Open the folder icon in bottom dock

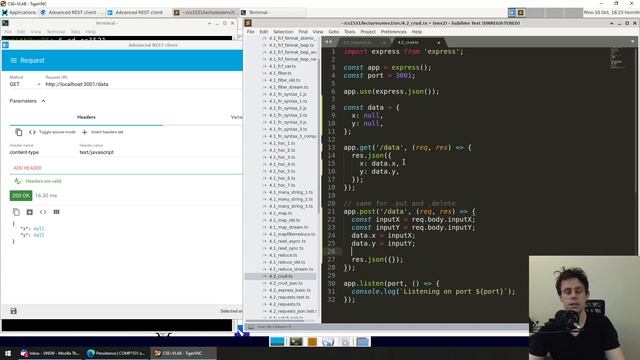click(x=362, y=342)
